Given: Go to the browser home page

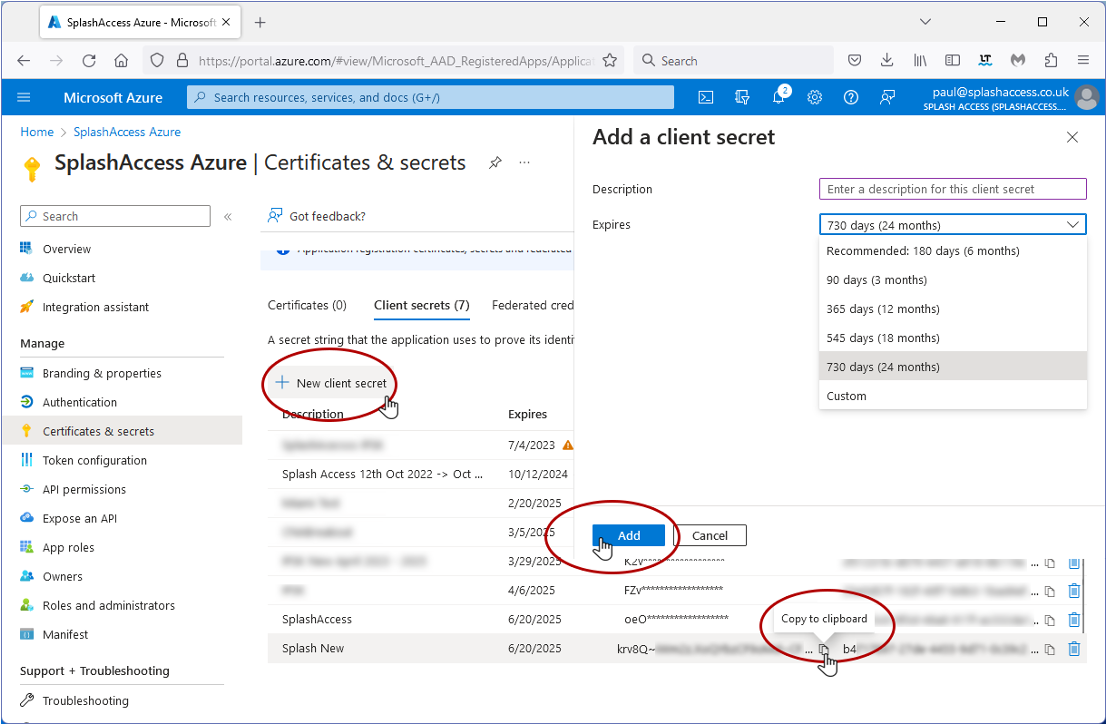Looking at the screenshot, I should pyautogui.click(x=121, y=61).
